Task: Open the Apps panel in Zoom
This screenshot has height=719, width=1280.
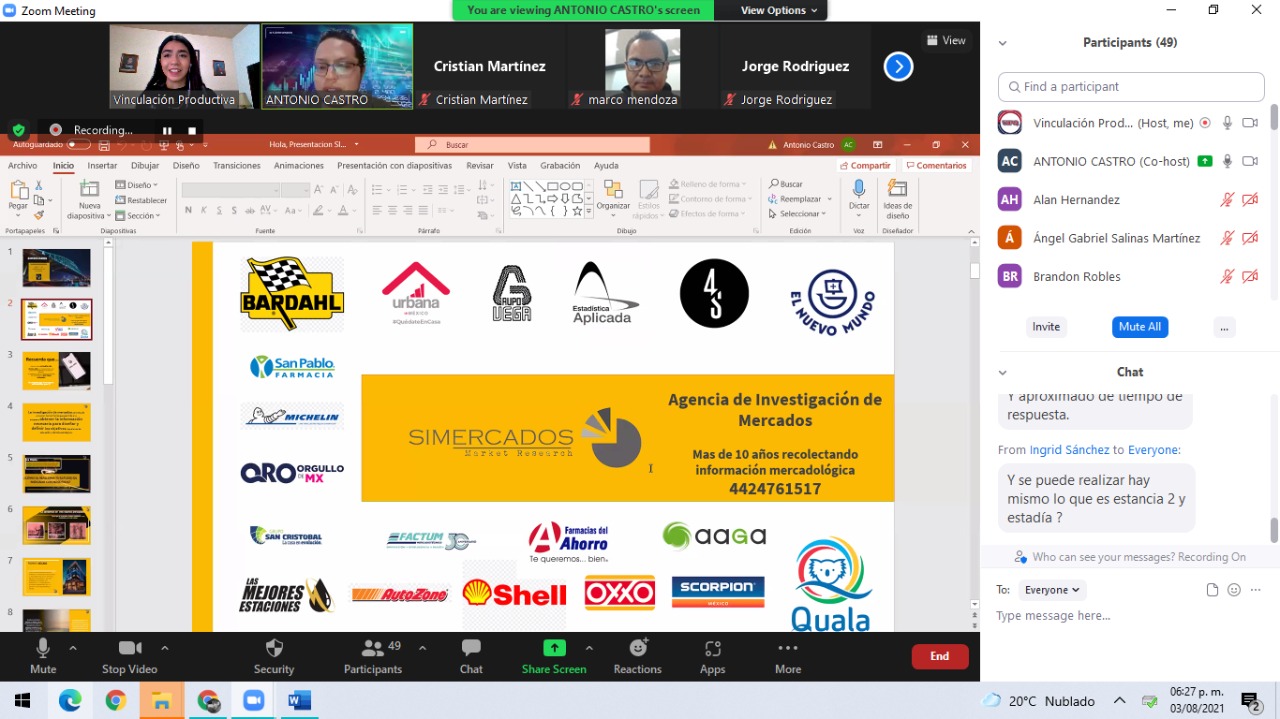Action: click(713, 656)
